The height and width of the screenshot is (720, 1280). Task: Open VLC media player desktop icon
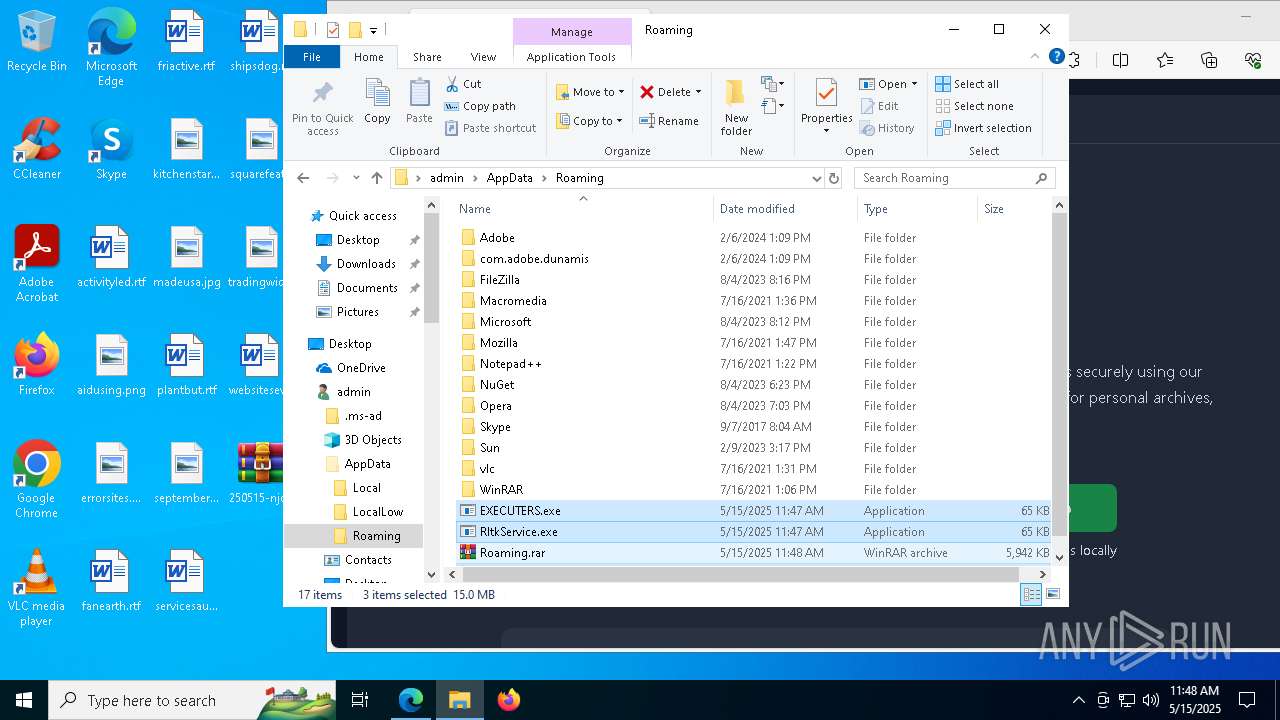pos(36,588)
